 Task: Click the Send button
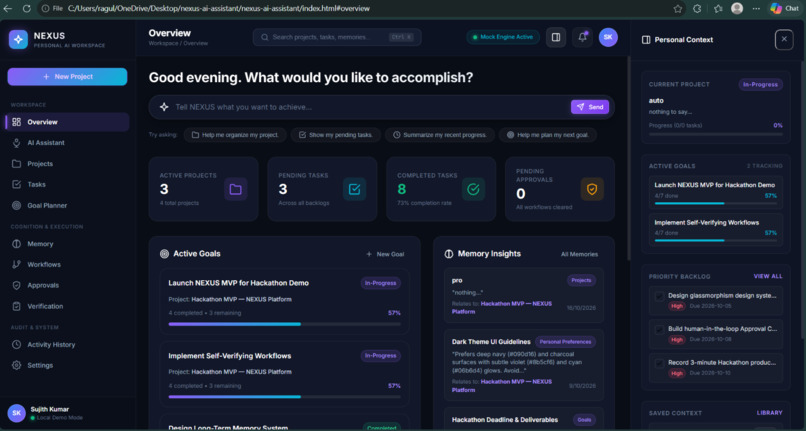(x=590, y=107)
